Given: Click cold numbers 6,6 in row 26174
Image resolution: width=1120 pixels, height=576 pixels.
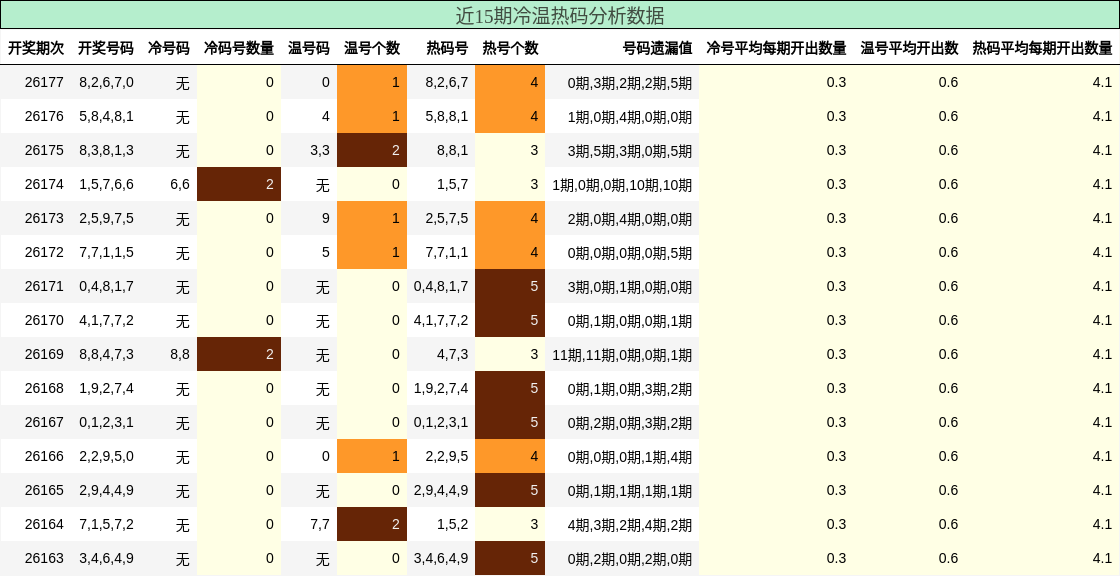Looking at the screenshot, I should pos(180,184).
